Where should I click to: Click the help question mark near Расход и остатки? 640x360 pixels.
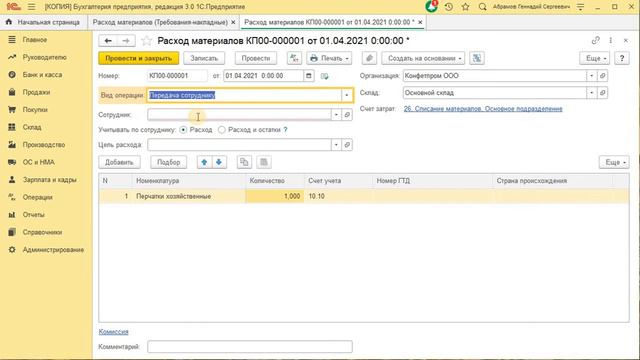tap(285, 130)
